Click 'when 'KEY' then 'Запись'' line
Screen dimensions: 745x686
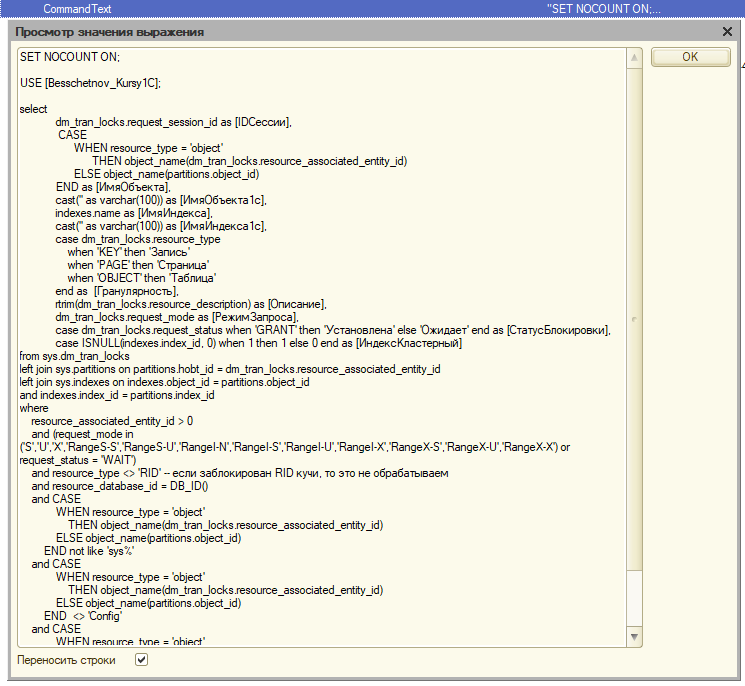click(128, 252)
